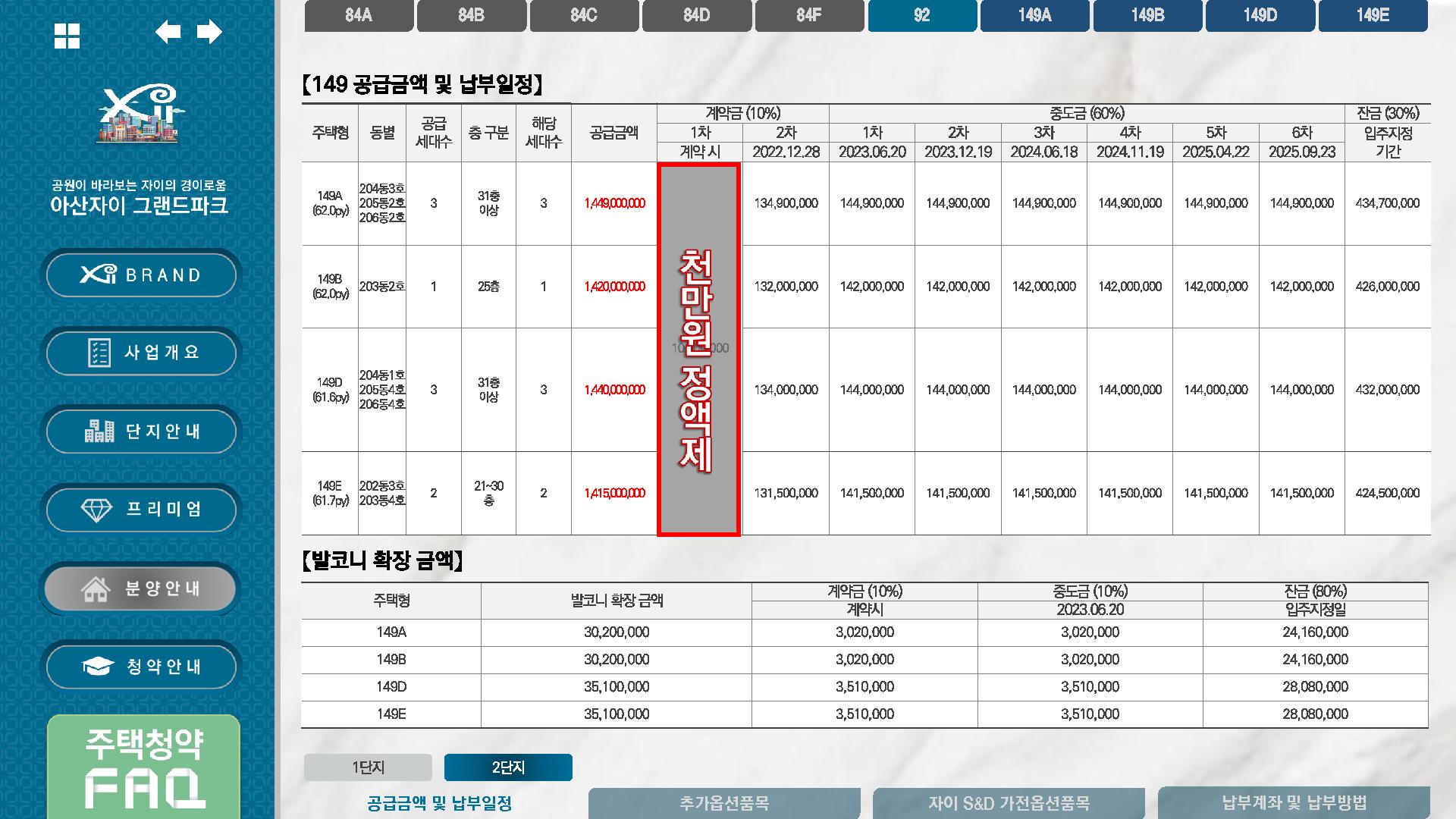1456x819 pixels.
Task: Click the 149A (62.0py) housing type cell
Action: coord(330,203)
